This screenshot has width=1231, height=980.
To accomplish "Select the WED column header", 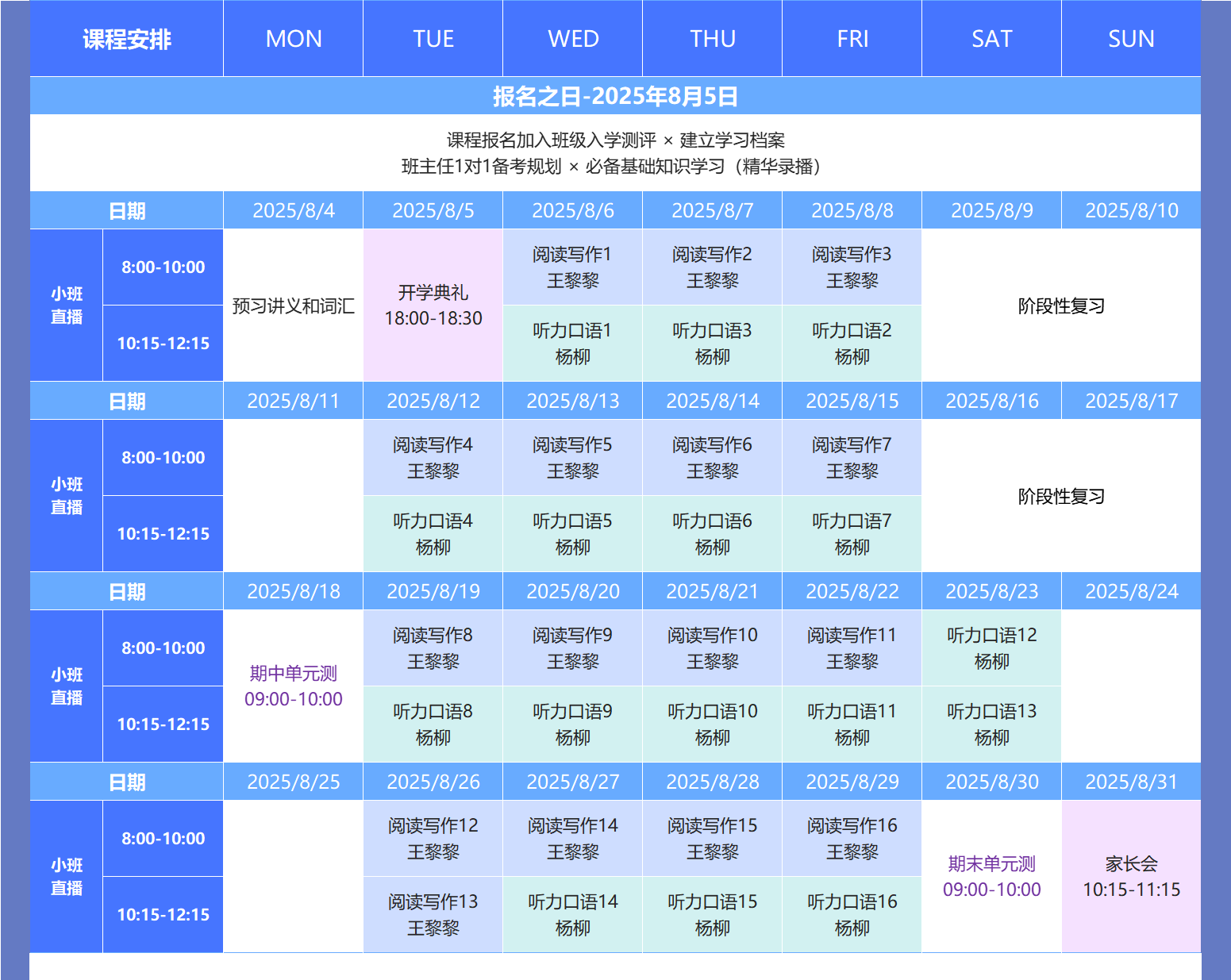I will (573, 39).
